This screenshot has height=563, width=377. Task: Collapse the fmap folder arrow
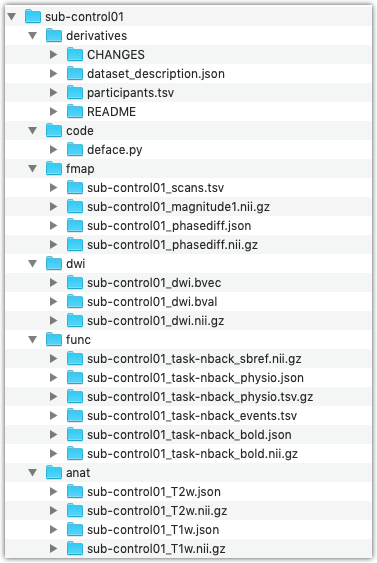click(33, 168)
